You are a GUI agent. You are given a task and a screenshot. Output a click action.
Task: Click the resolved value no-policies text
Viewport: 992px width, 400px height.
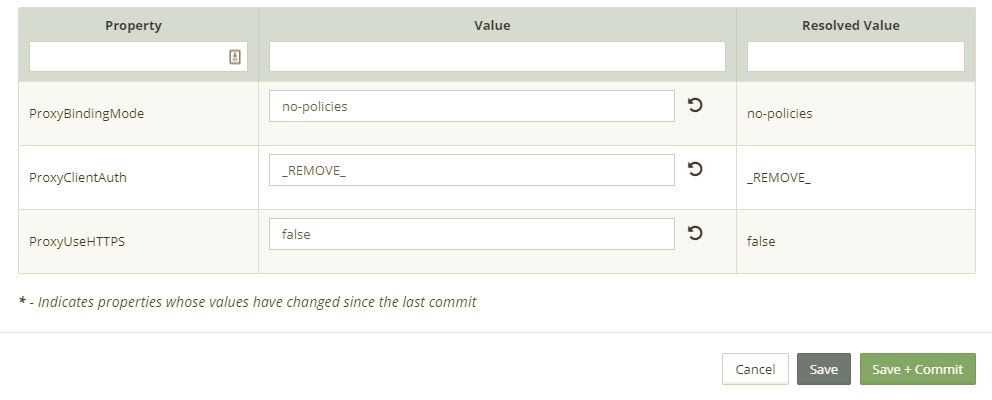coord(779,114)
